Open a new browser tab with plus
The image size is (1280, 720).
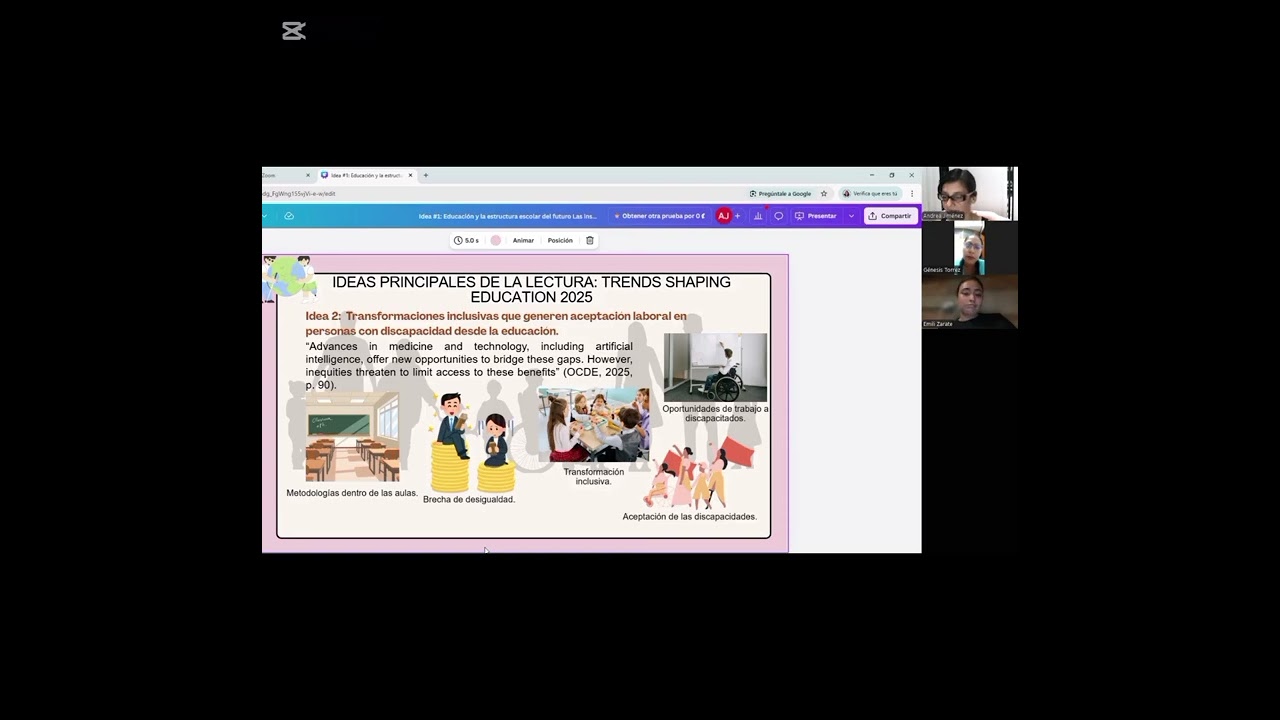click(426, 175)
